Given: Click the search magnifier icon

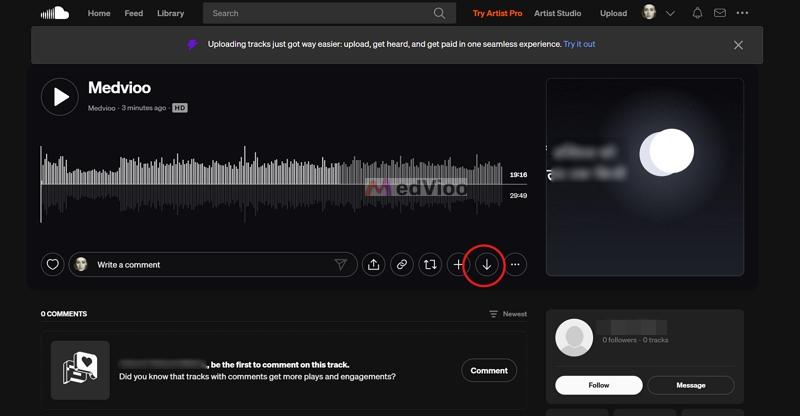Looking at the screenshot, I should coord(439,13).
